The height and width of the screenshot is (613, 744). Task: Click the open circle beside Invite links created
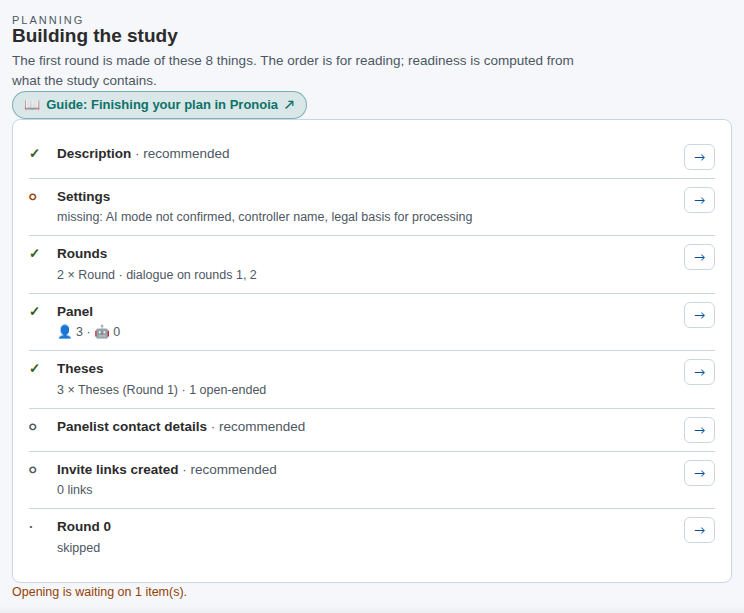tap(33, 470)
